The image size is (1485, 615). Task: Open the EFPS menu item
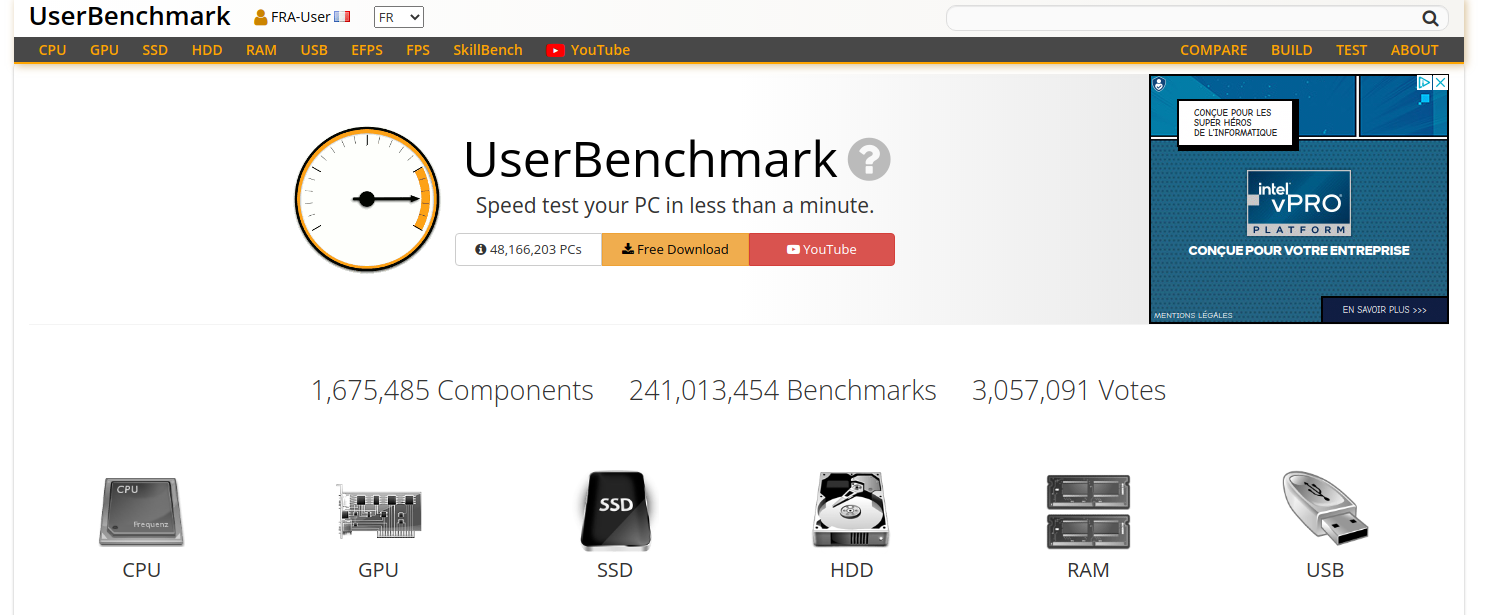pyautogui.click(x=367, y=50)
